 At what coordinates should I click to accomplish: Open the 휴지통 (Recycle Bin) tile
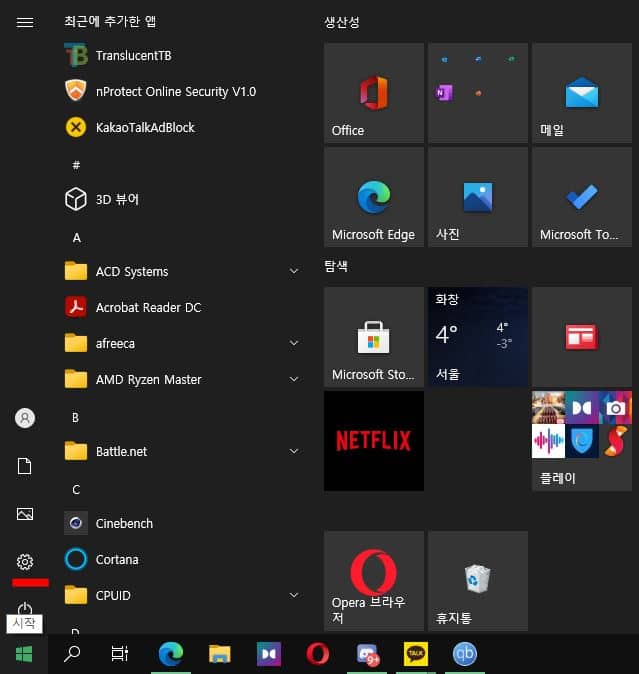click(x=478, y=581)
